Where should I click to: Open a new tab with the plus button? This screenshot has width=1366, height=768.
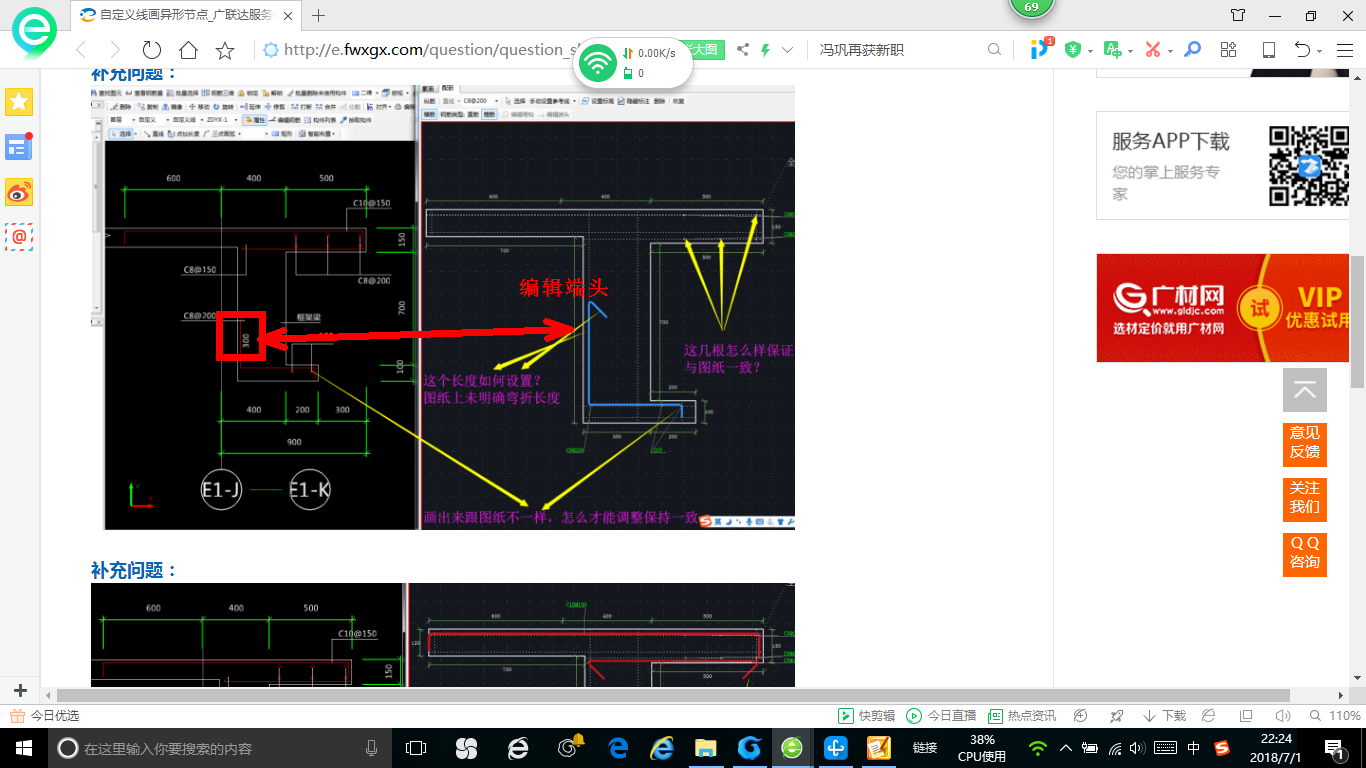click(319, 15)
